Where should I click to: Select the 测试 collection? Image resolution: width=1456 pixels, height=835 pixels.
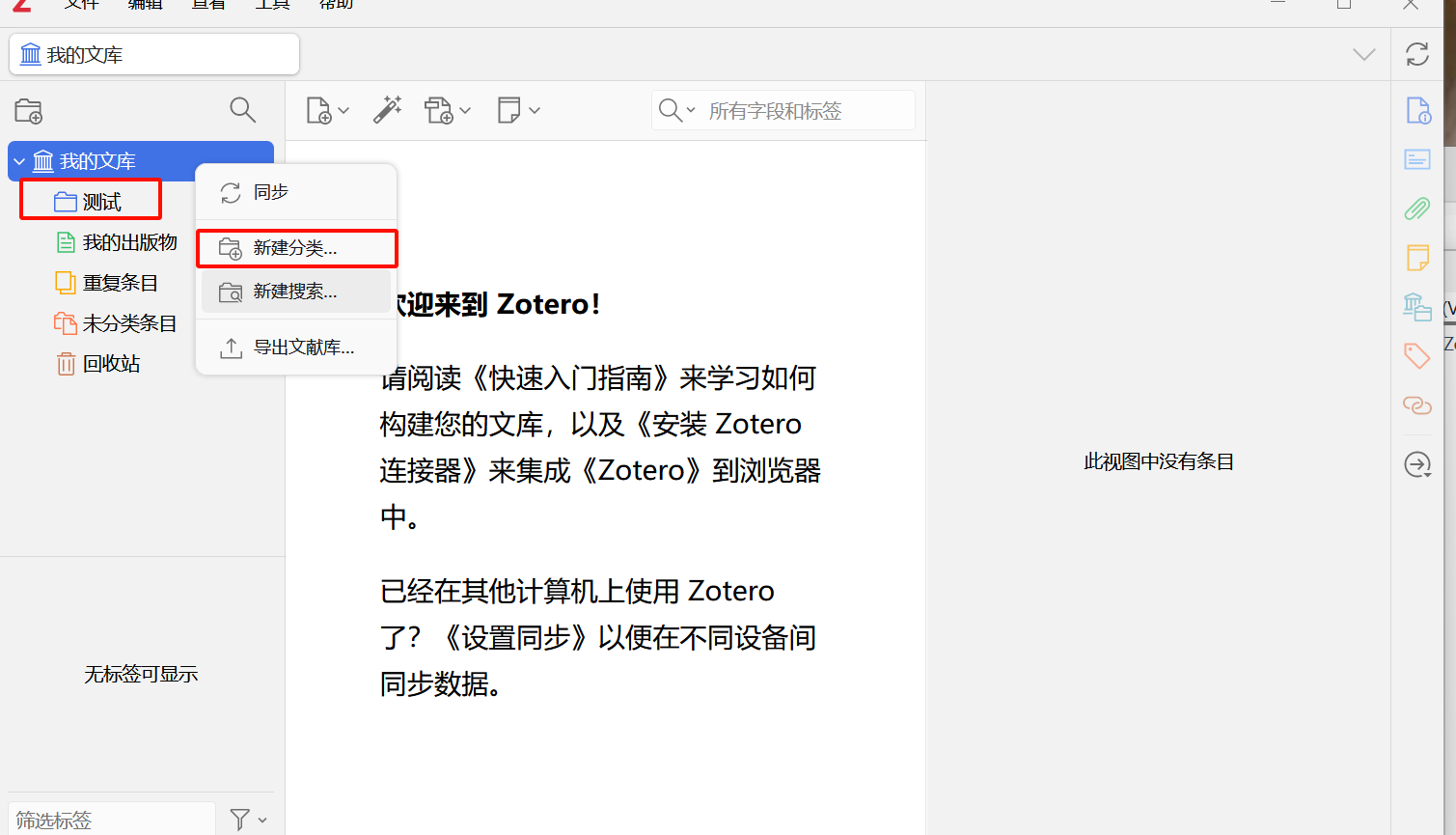[101, 202]
